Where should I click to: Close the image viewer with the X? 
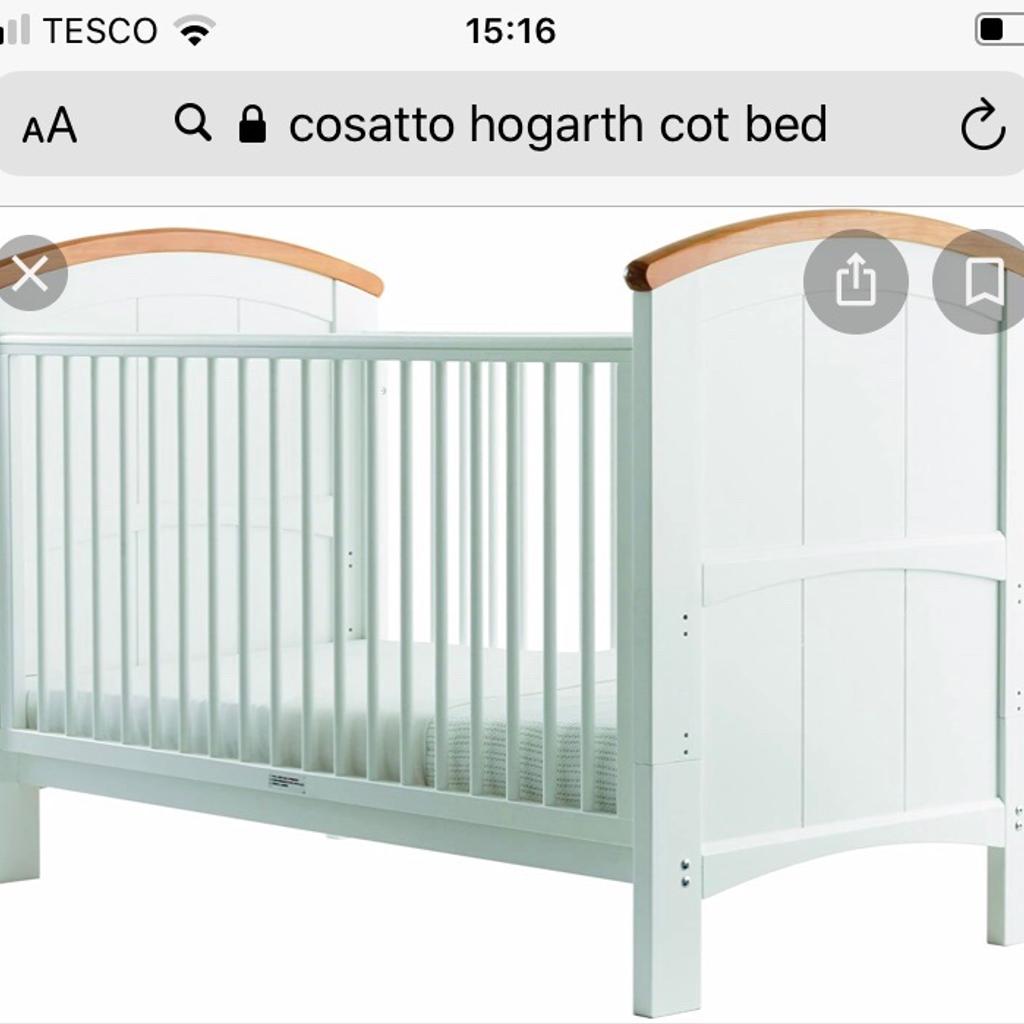coord(29,273)
